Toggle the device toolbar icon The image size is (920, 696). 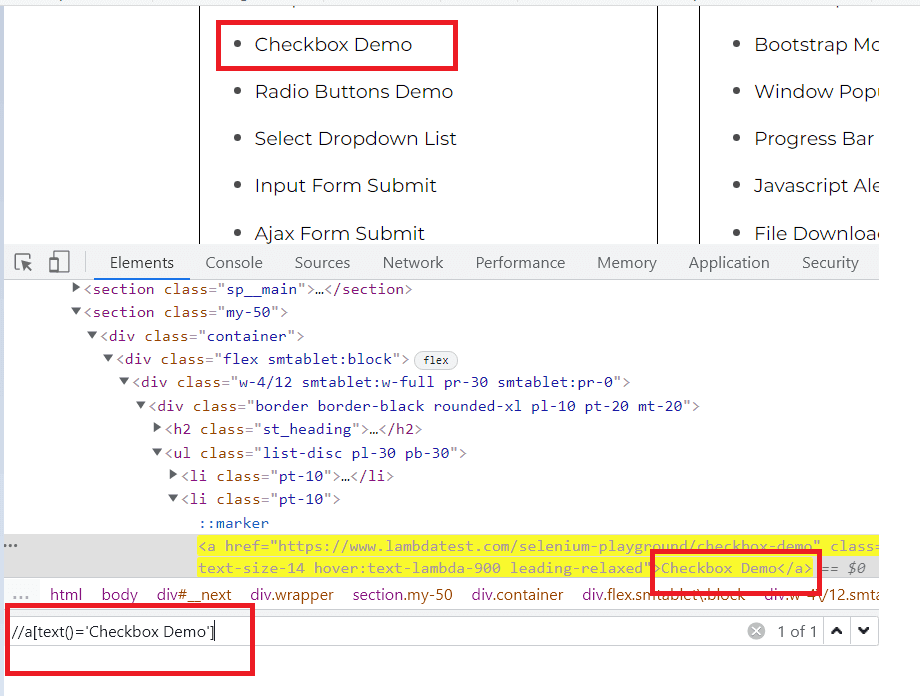coord(58,262)
